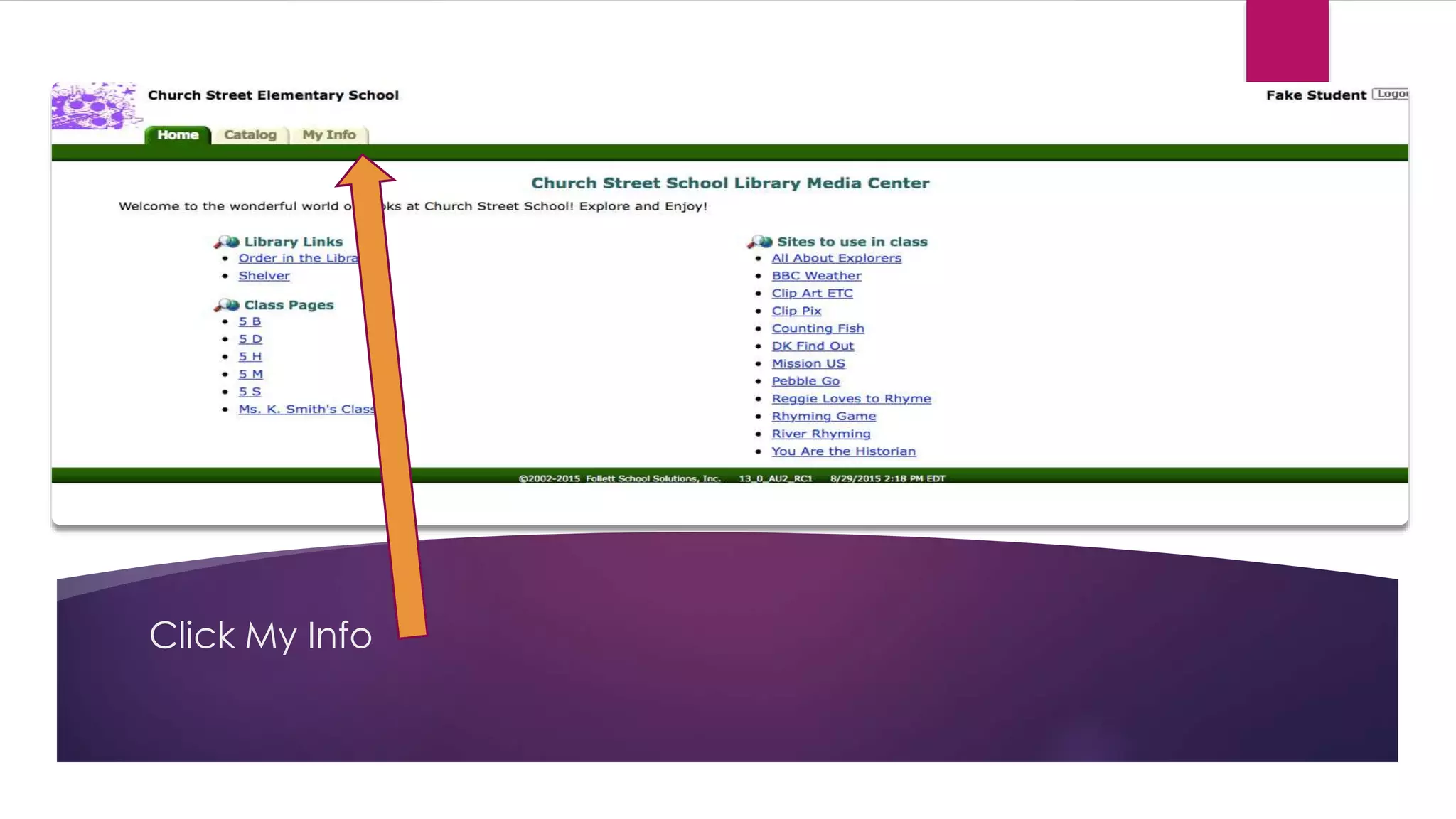Click the purple school logo image
The image size is (1456, 819).
click(95, 106)
